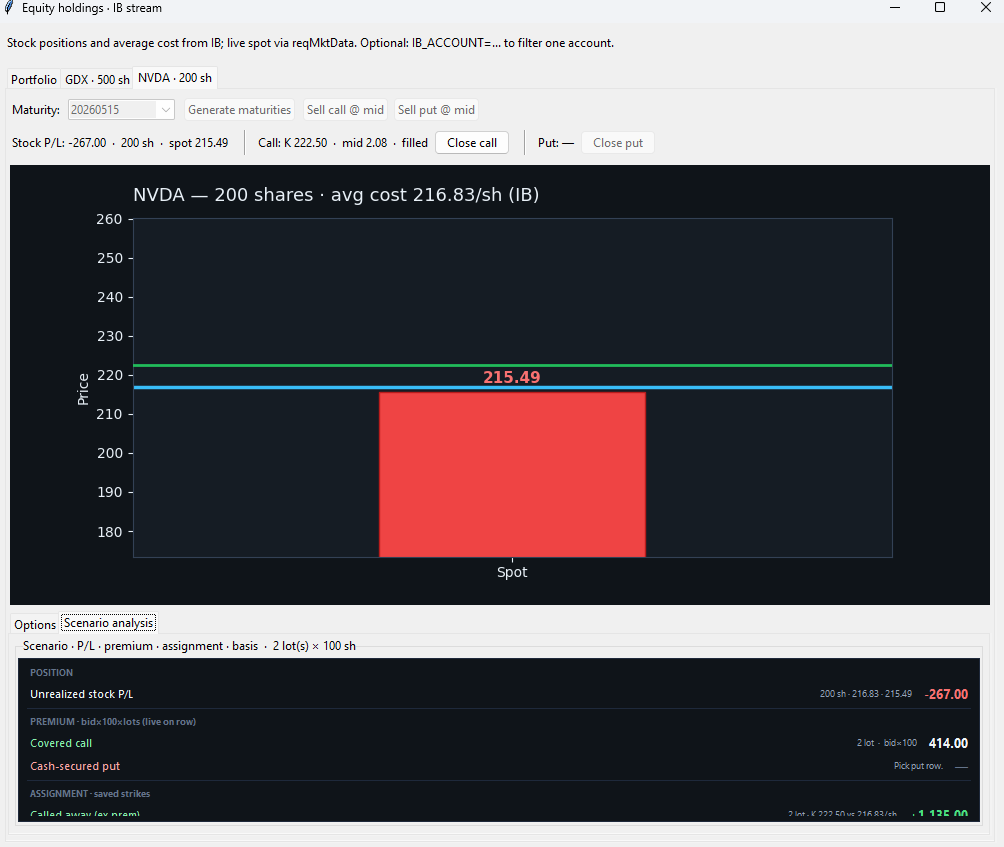The width and height of the screenshot is (1004, 847).
Task: Open the Maturity dropdown arrow
Action: click(x=166, y=109)
